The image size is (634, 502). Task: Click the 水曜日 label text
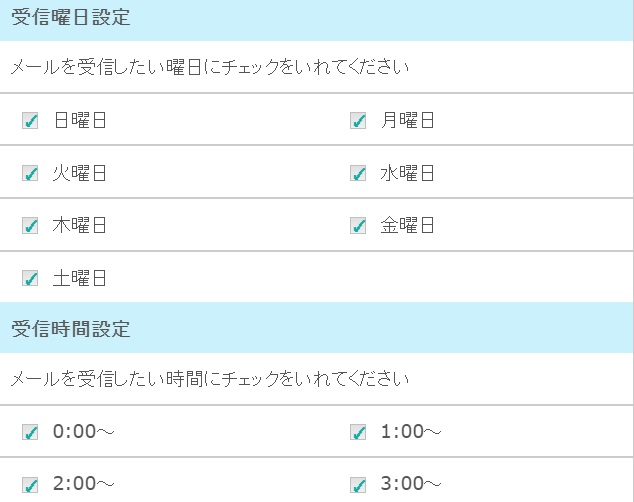pos(408,173)
